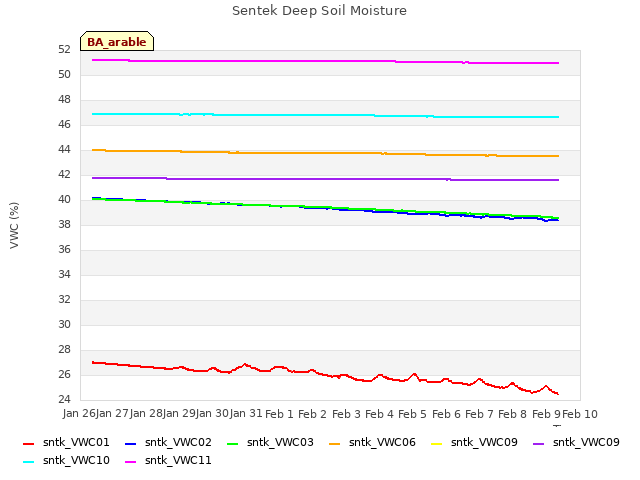Click the BA_arable annotation label
640x480 pixels.
117,42
